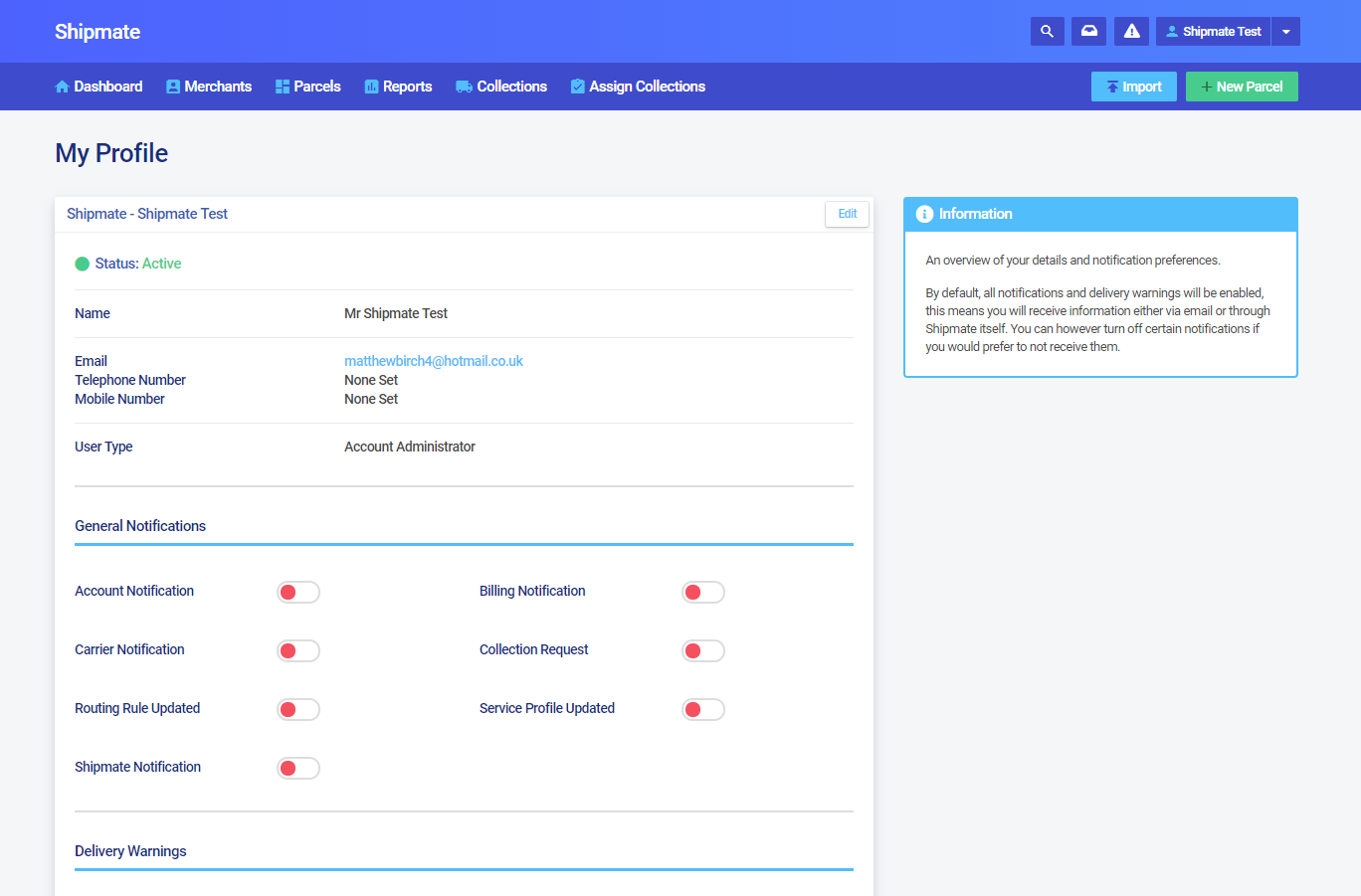Viewport: 1361px width, 896px height.
Task: Go to the Merchants menu item
Action: click(209, 87)
